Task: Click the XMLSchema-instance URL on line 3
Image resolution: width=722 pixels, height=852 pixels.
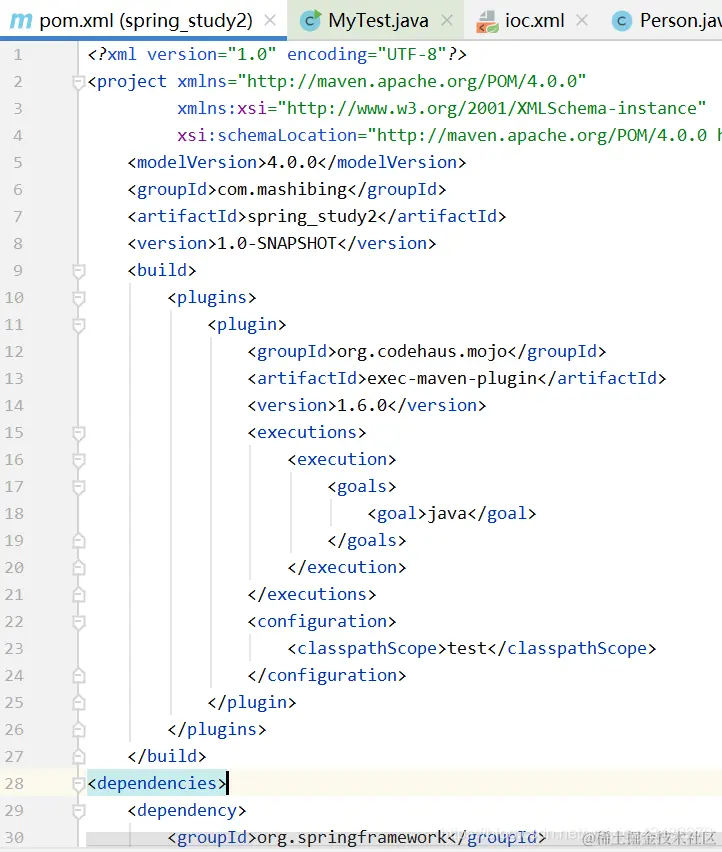Action: 492,108
